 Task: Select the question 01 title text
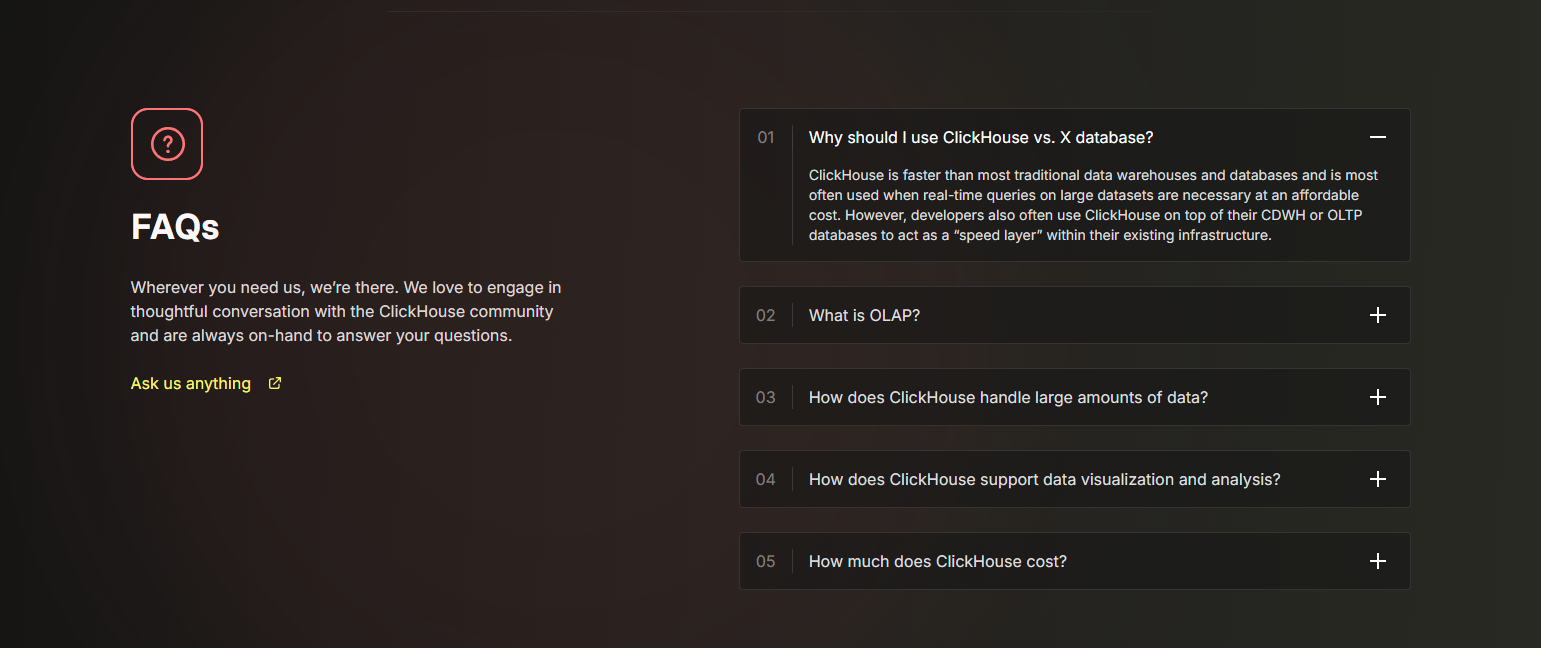point(979,137)
